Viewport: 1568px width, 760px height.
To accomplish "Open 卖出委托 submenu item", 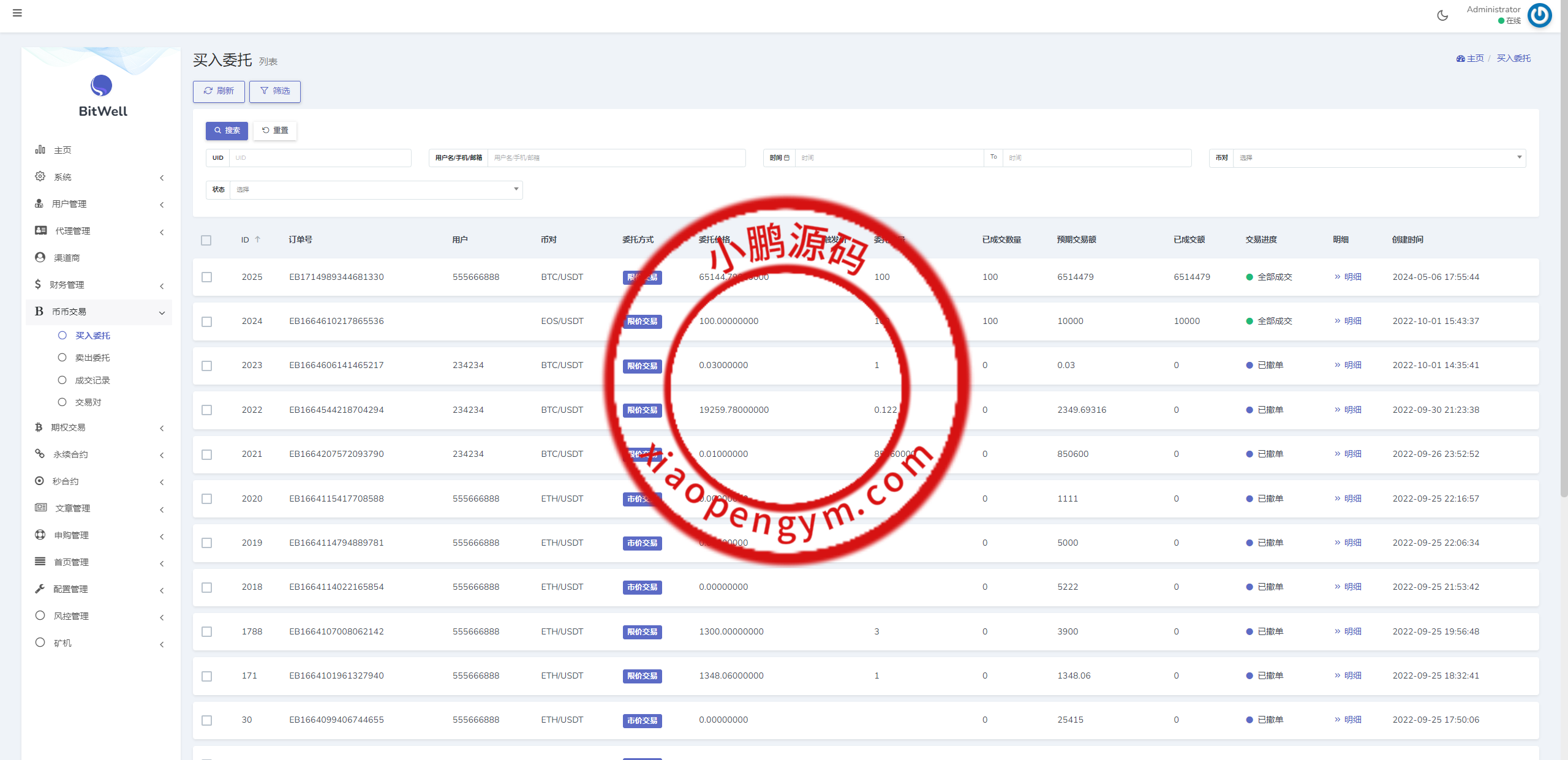I will click(x=92, y=358).
